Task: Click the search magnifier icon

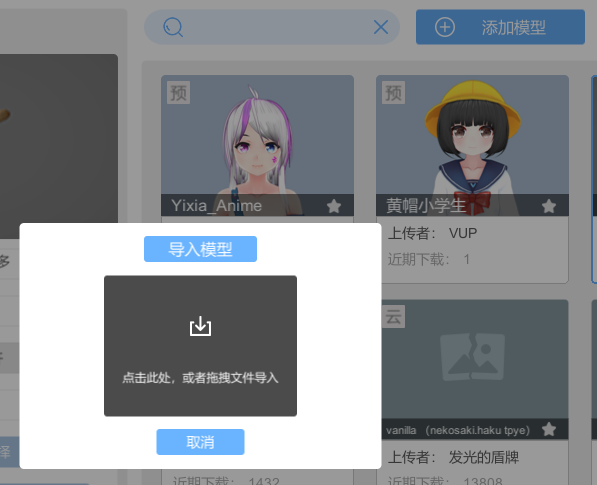Action: 173,27
